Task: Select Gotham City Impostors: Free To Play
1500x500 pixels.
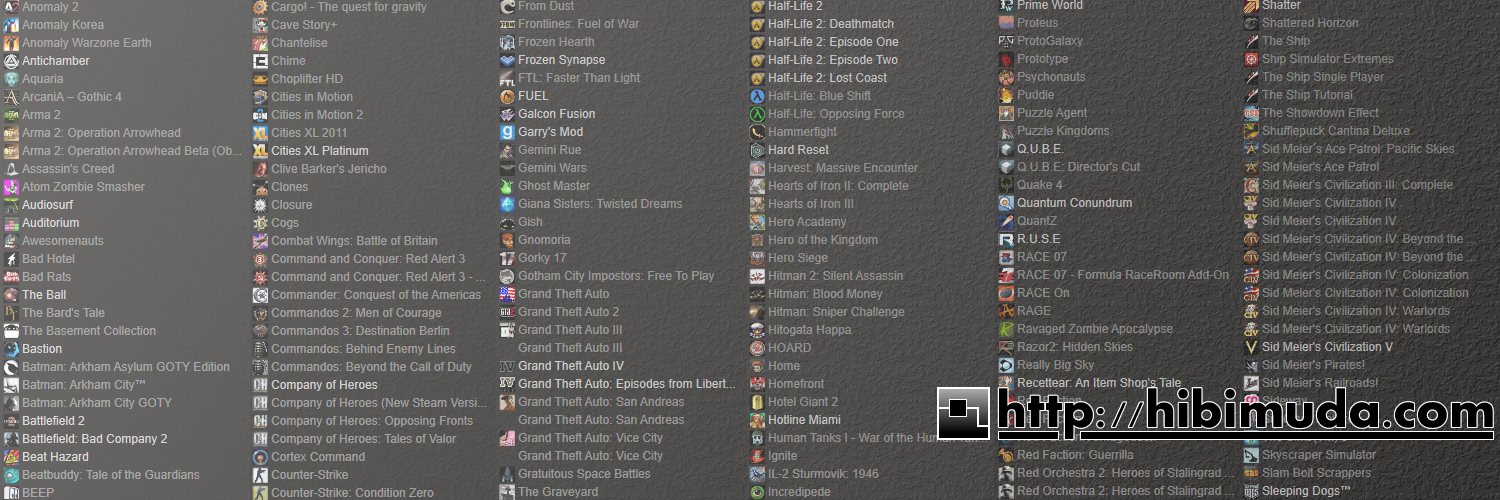Action: click(616, 276)
